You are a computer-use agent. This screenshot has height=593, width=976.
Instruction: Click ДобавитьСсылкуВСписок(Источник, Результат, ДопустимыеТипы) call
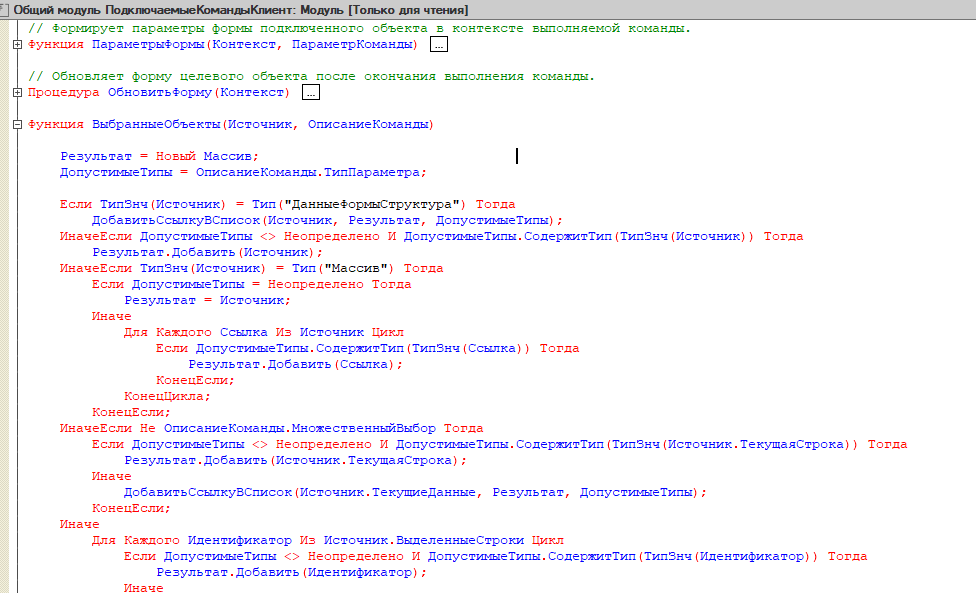click(327, 220)
